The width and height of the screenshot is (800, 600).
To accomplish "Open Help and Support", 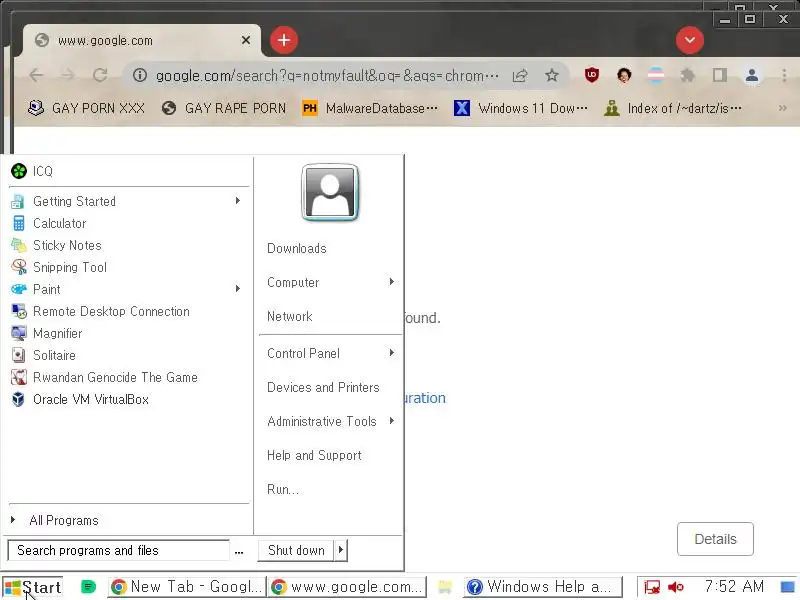I will click(314, 455).
